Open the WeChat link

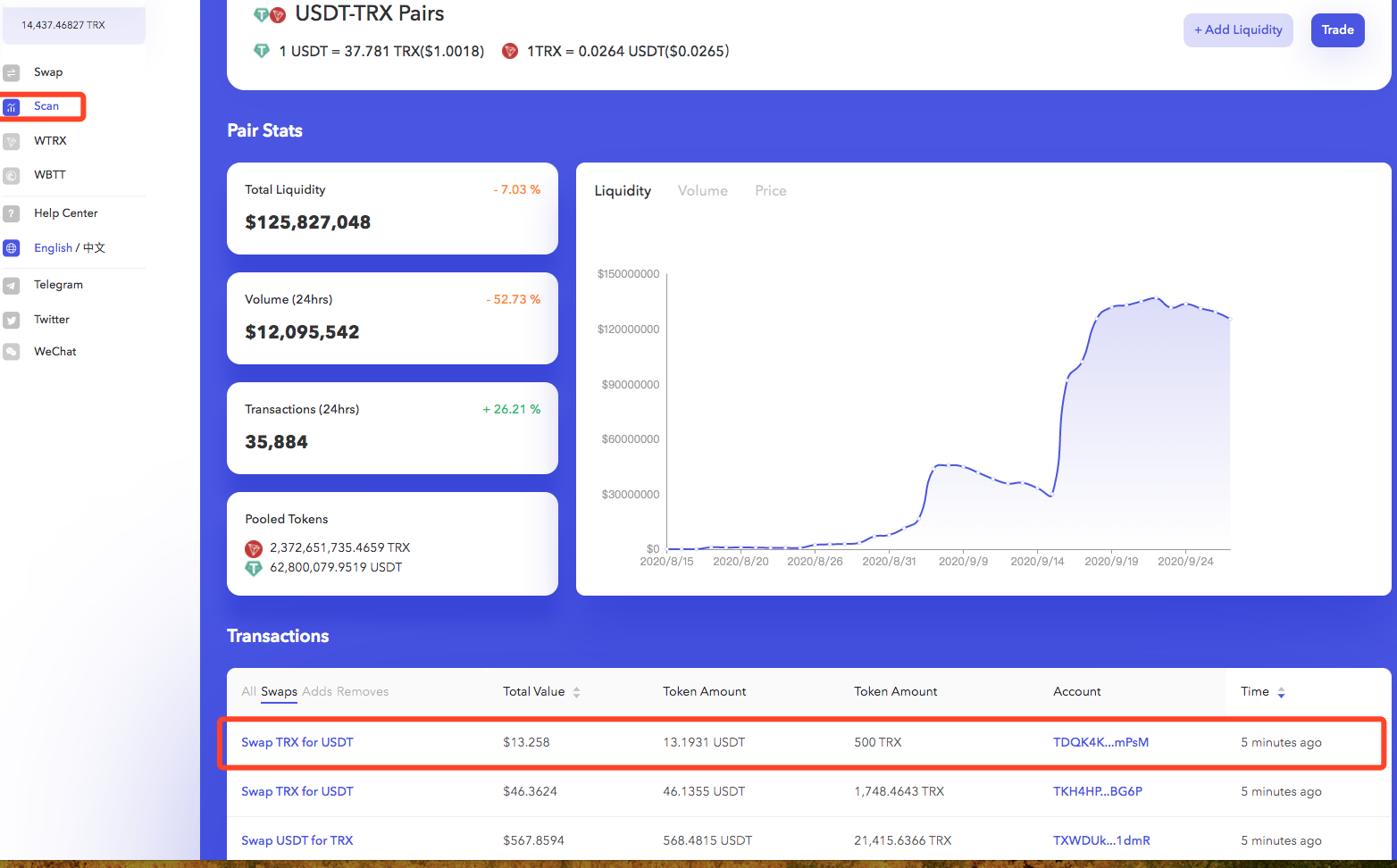click(55, 352)
